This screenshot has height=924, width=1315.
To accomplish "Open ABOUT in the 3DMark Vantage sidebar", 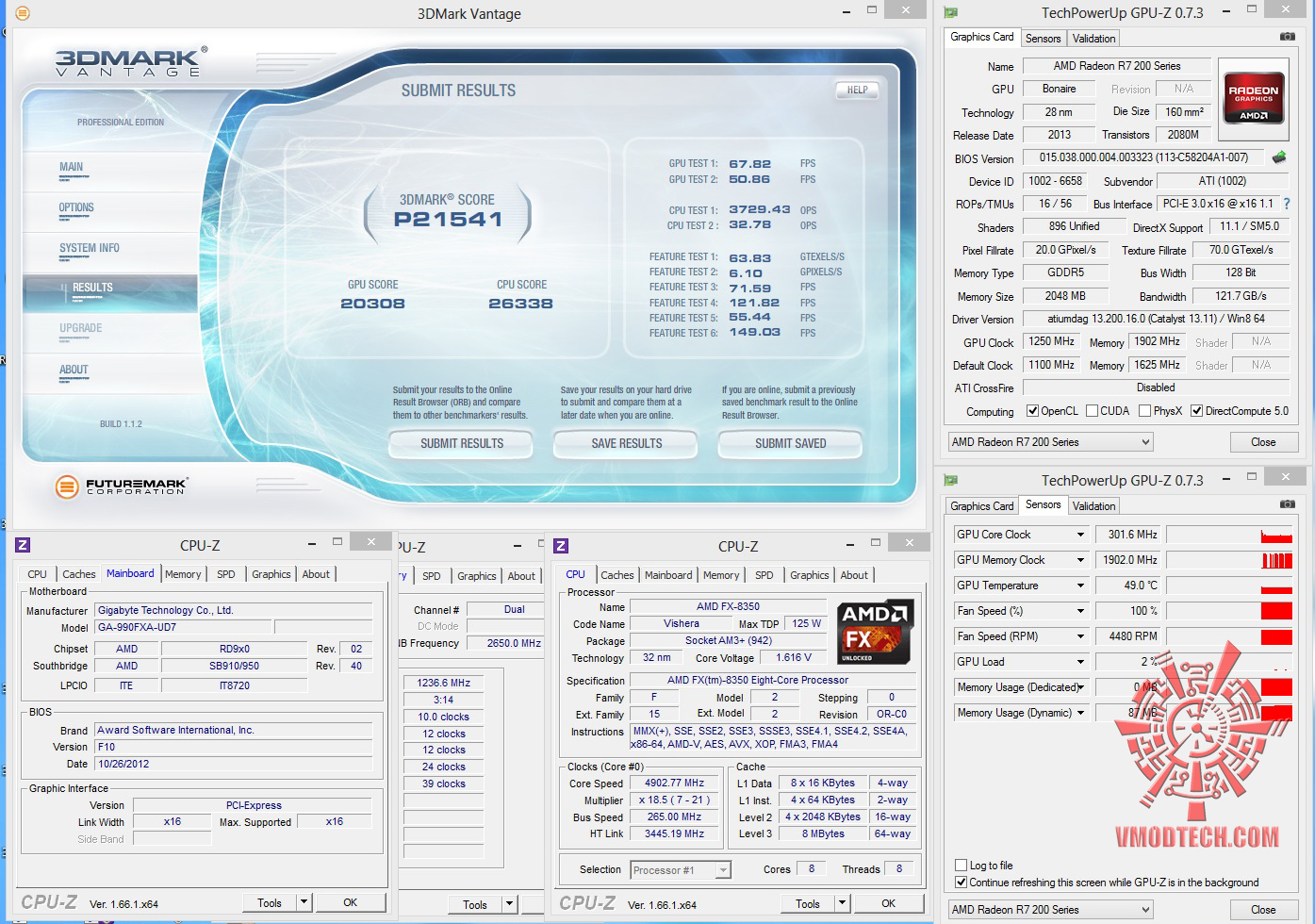I will (x=74, y=370).
